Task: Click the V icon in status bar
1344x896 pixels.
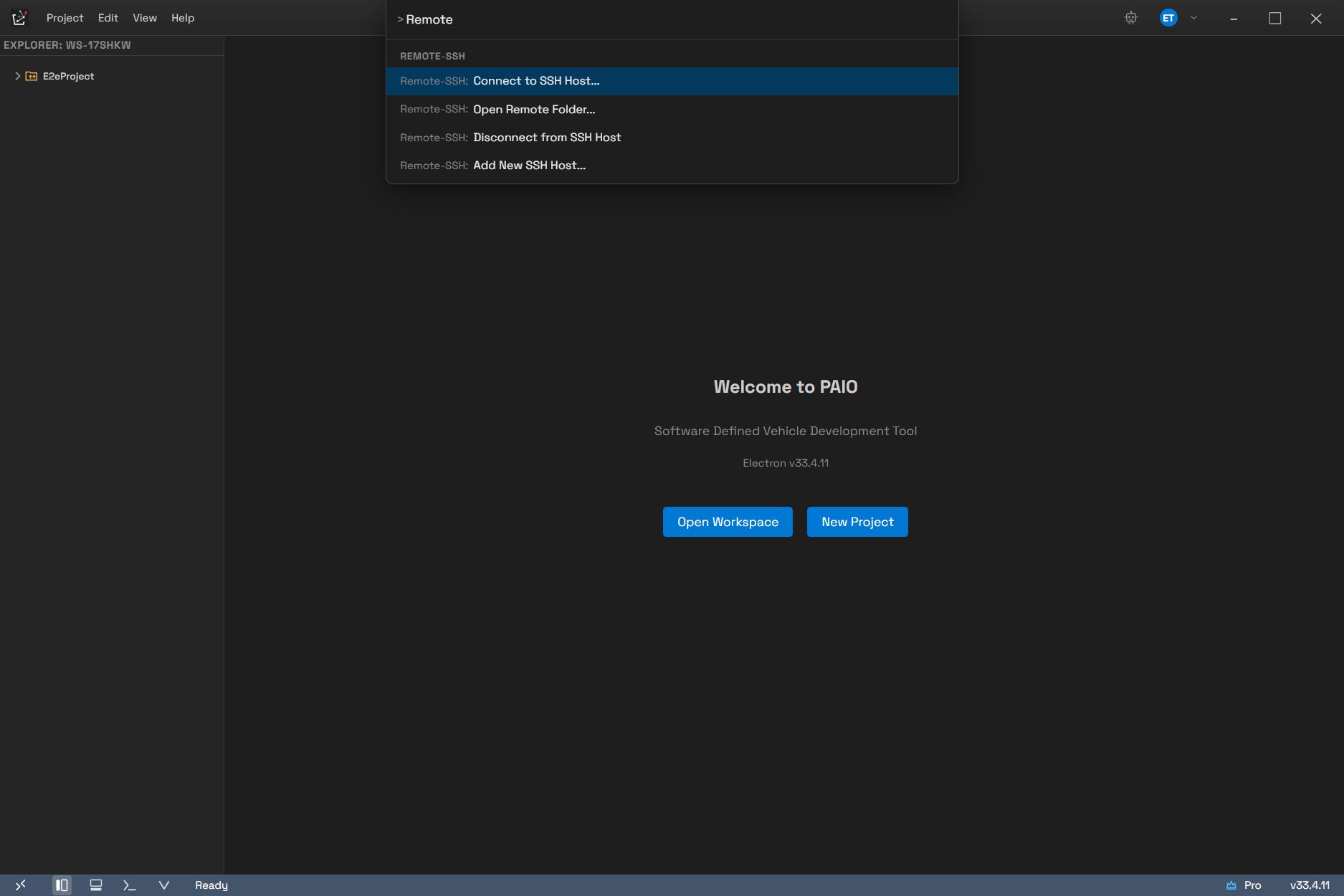Action: (164, 885)
